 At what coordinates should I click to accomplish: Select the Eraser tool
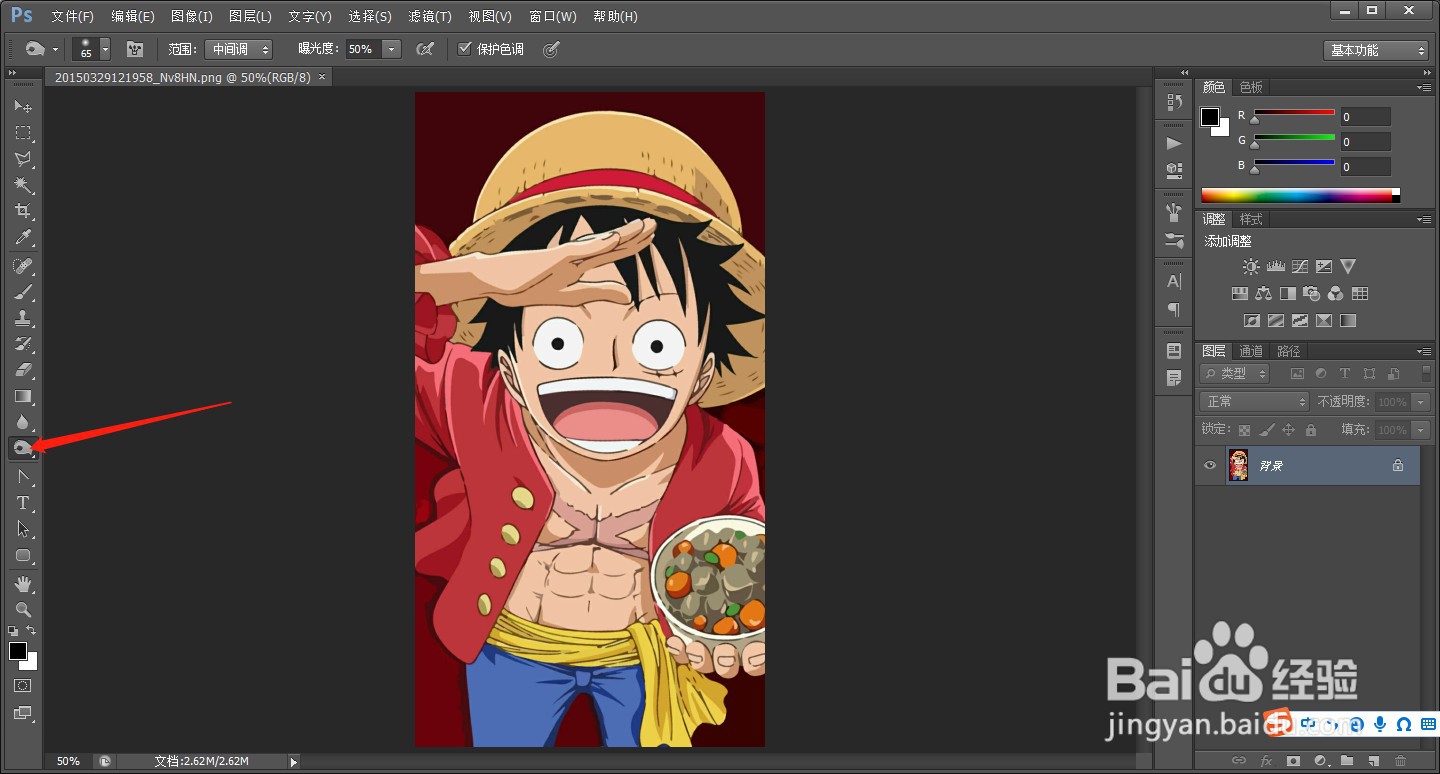[x=23, y=370]
